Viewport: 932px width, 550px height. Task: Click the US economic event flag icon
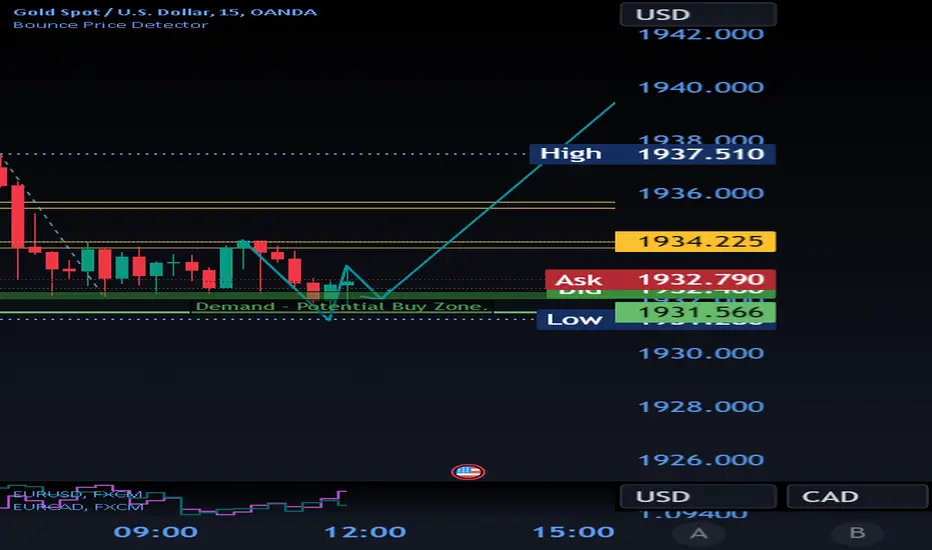click(x=468, y=472)
